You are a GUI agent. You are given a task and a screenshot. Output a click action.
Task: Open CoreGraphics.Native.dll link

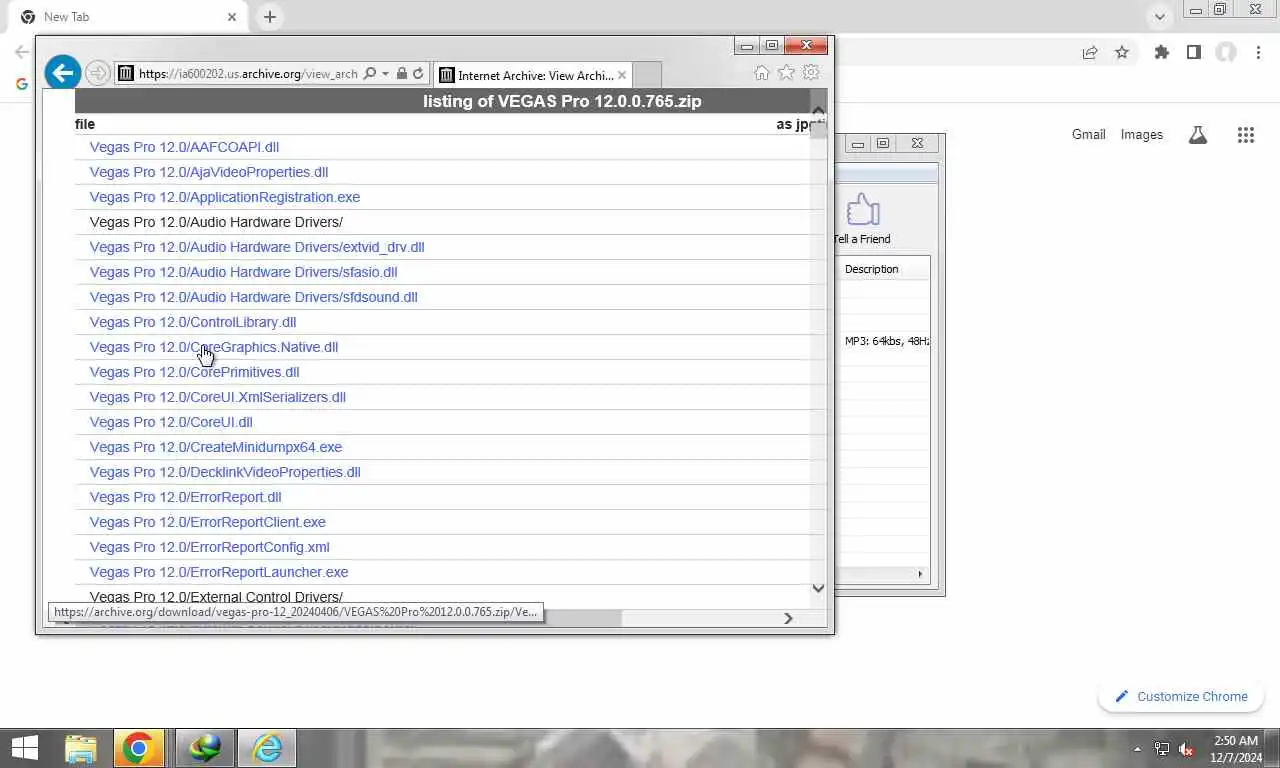click(214, 347)
